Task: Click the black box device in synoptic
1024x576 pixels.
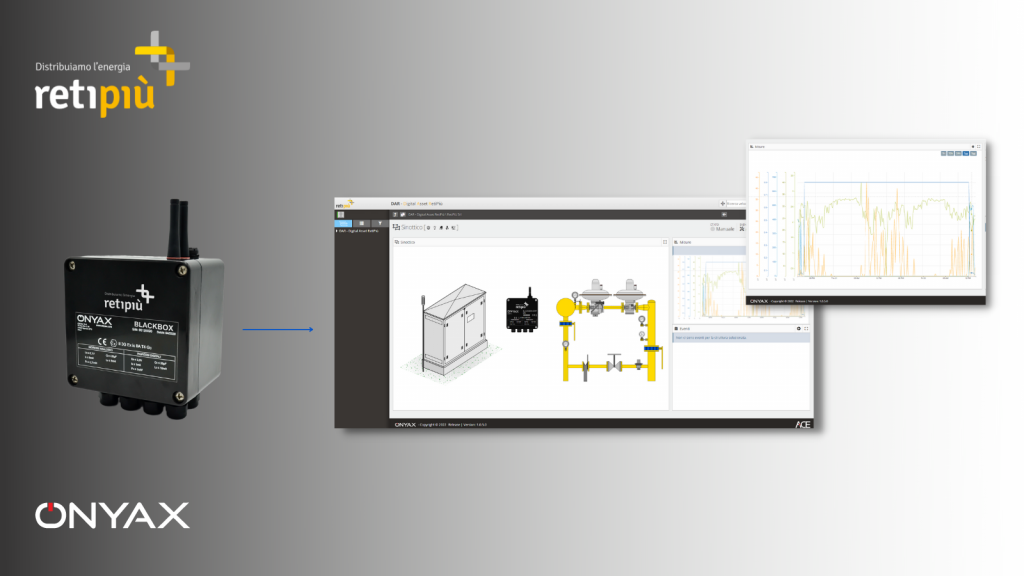Action: coord(520,301)
